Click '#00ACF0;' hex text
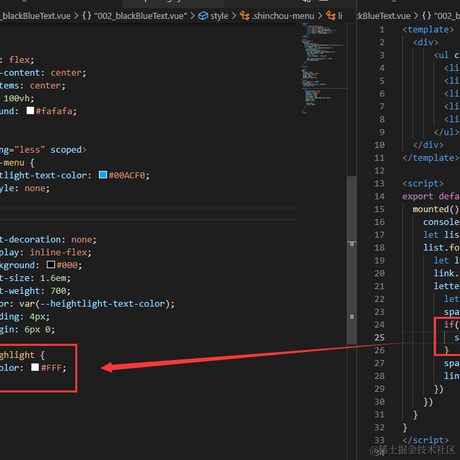The width and height of the screenshot is (460, 460). pyautogui.click(x=129, y=175)
